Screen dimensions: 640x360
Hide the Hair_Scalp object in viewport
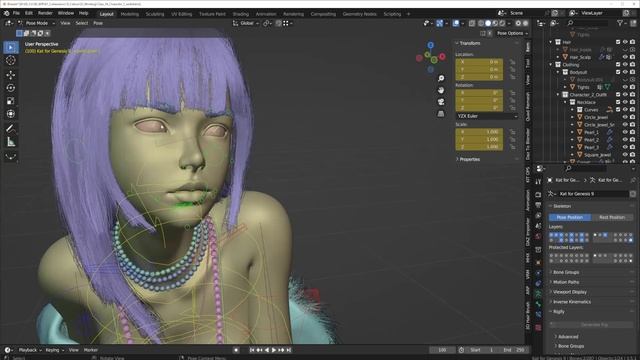(x=625, y=57)
